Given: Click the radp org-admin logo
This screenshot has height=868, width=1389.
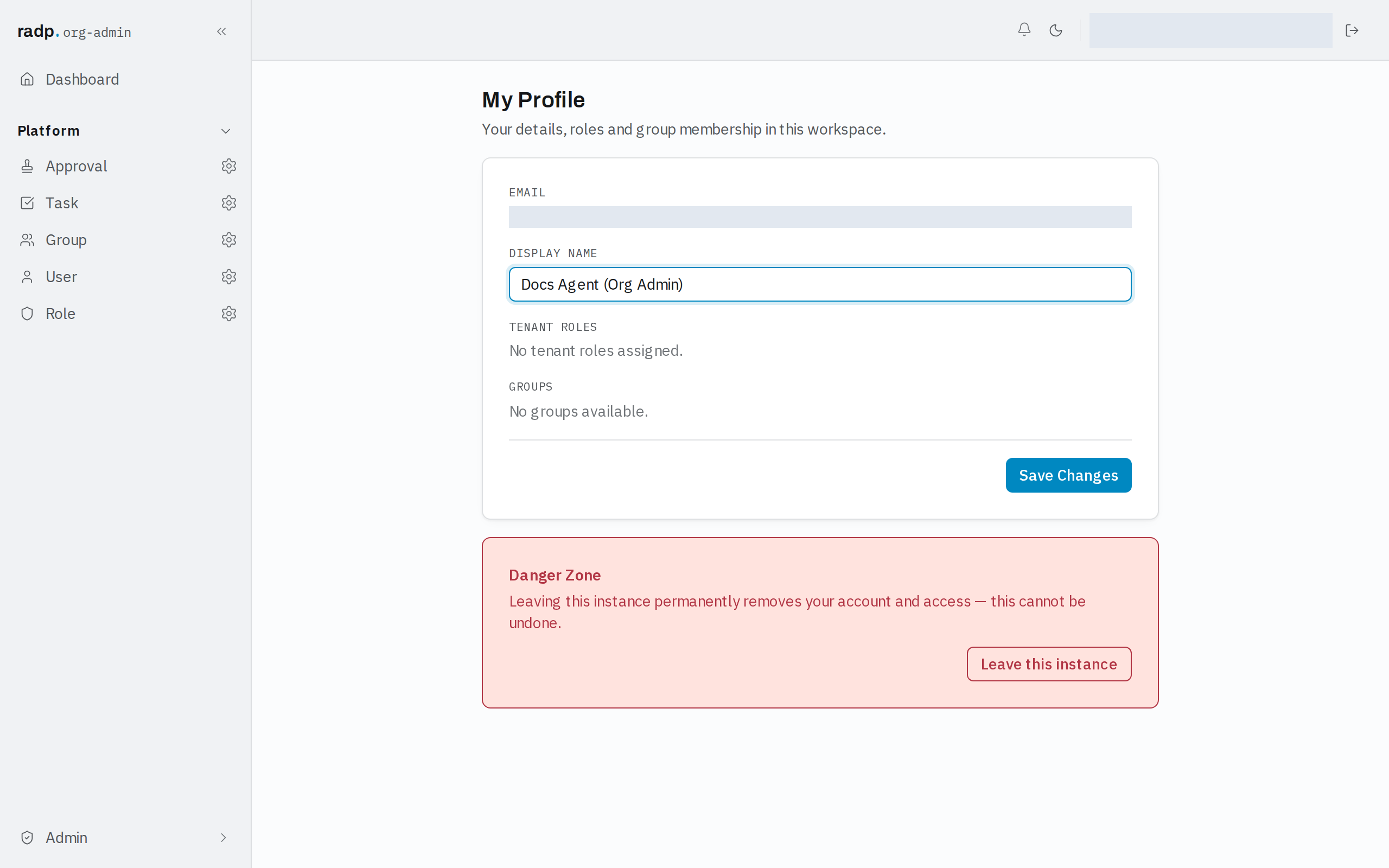Looking at the screenshot, I should point(74,31).
